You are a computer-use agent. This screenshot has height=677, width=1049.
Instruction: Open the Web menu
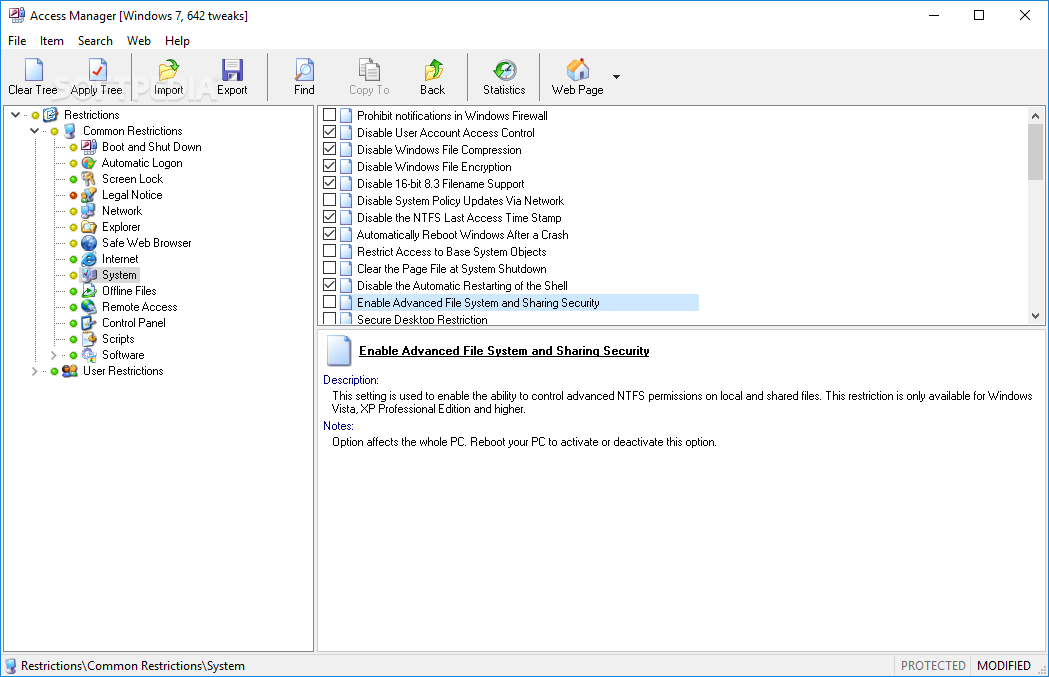pyautogui.click(x=138, y=41)
